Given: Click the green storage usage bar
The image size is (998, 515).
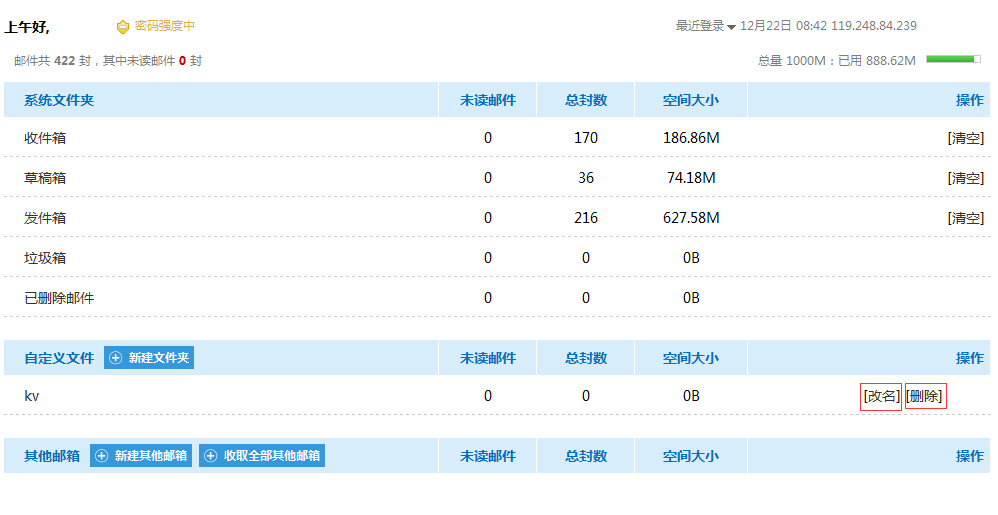Looking at the screenshot, I should point(953,60).
